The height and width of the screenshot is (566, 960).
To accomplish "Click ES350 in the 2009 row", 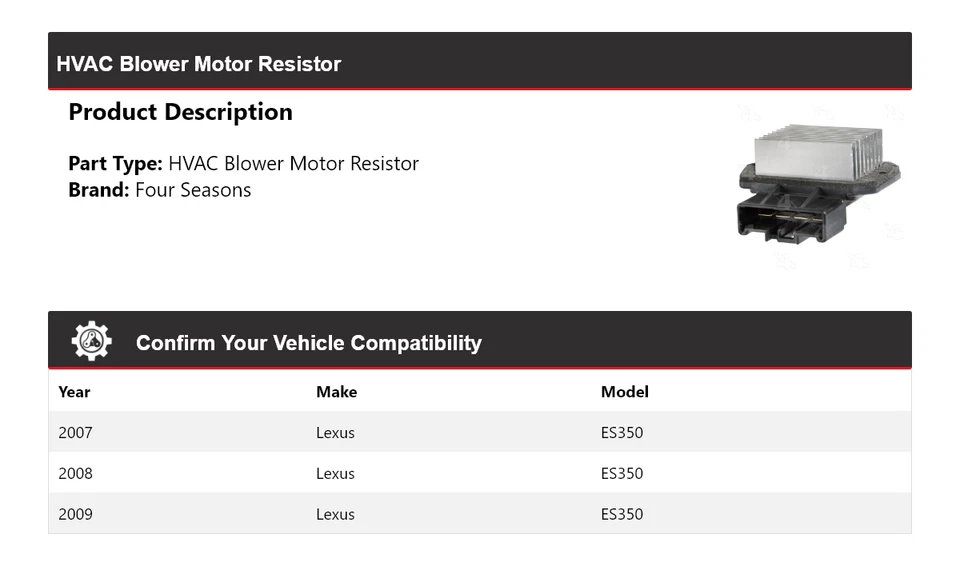I will pyautogui.click(x=621, y=514).
